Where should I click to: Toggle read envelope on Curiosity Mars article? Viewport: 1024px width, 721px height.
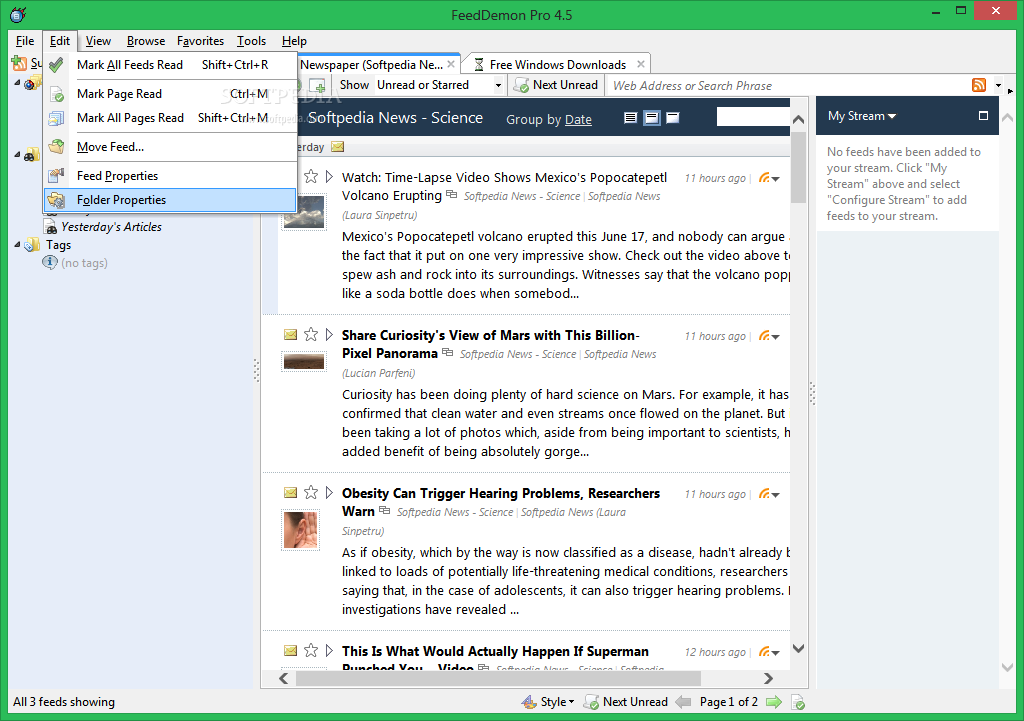click(x=291, y=335)
